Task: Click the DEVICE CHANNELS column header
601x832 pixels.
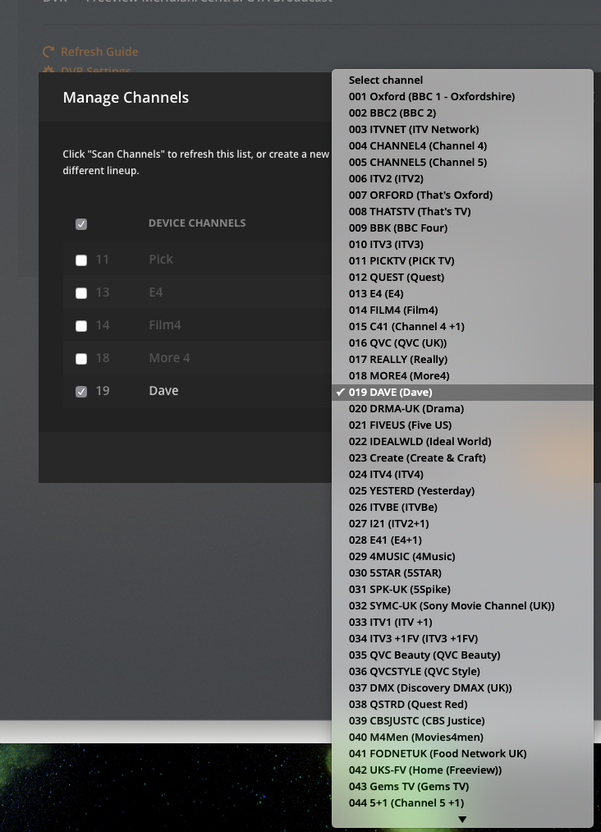Action: pos(197,223)
